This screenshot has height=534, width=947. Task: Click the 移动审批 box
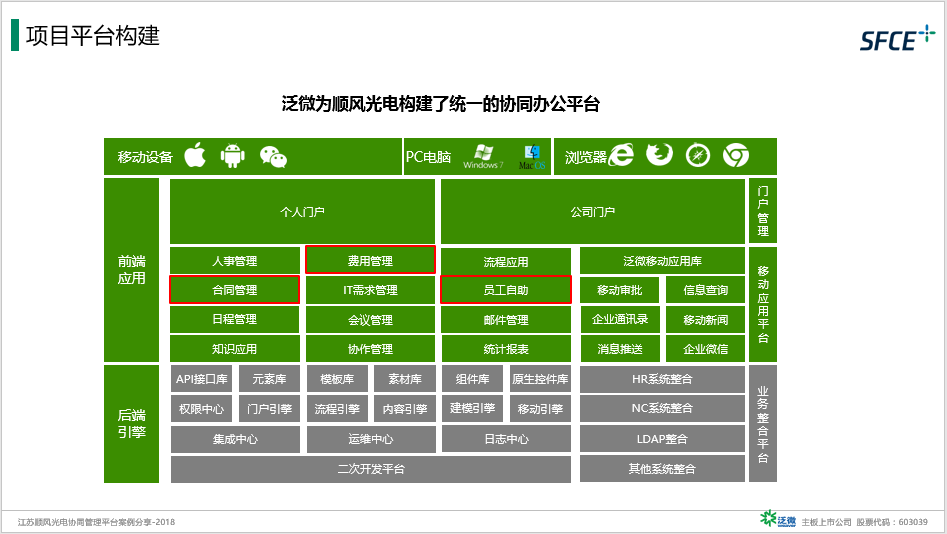coord(620,290)
